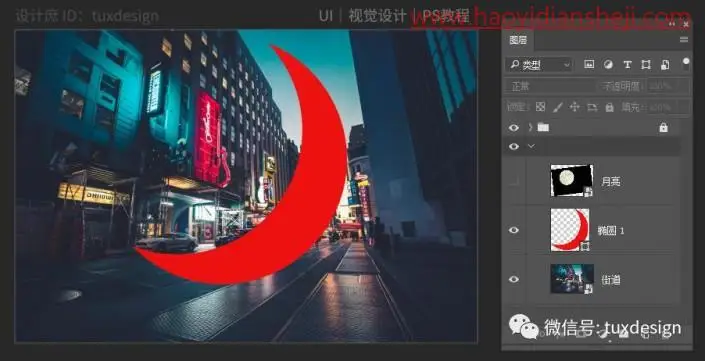Filter layers by shape layer icon
The width and height of the screenshot is (705, 361).
[x=646, y=65]
